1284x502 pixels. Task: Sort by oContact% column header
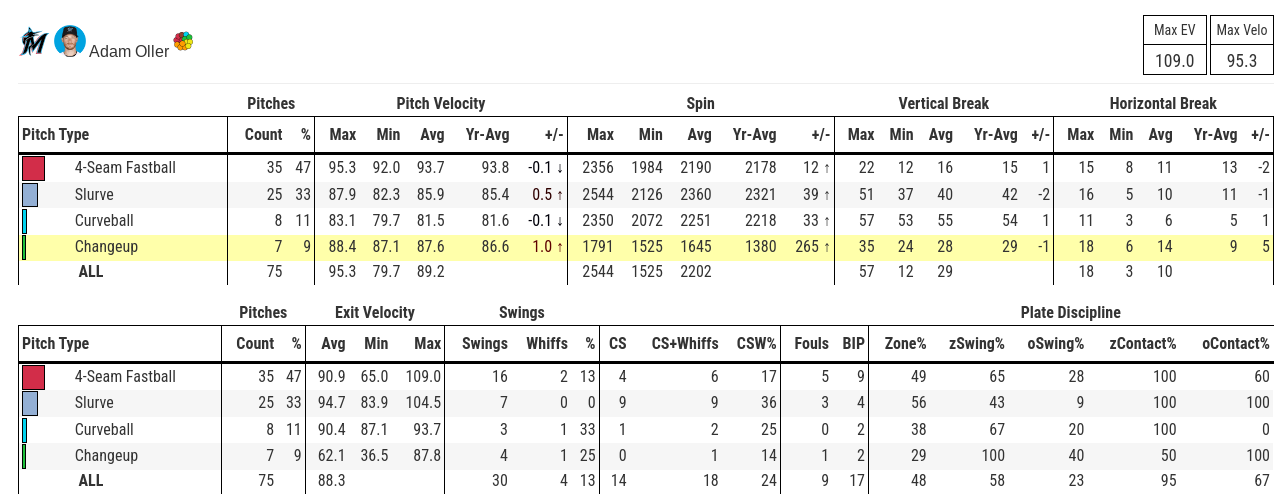point(1235,343)
